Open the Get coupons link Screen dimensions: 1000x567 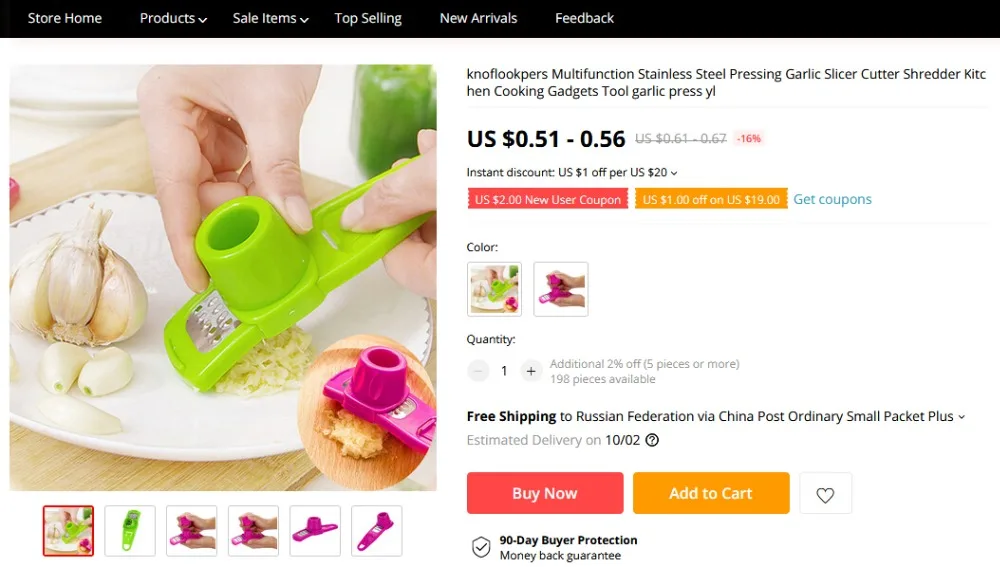click(x=832, y=199)
